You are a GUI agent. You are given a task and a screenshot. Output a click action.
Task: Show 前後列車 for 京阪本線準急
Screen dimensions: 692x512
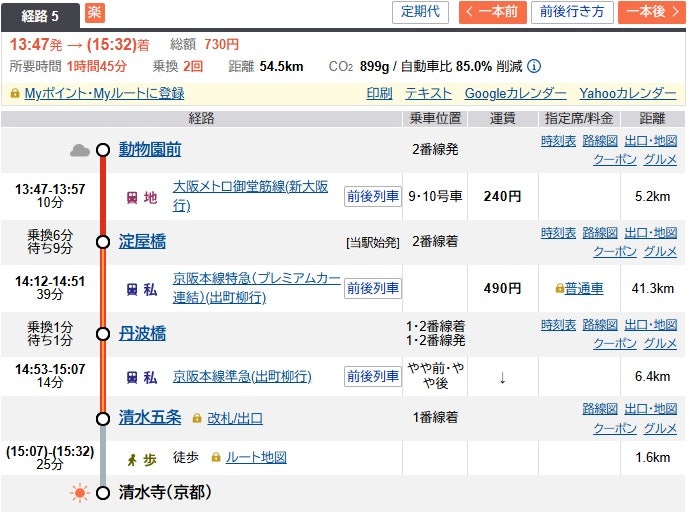(372, 376)
